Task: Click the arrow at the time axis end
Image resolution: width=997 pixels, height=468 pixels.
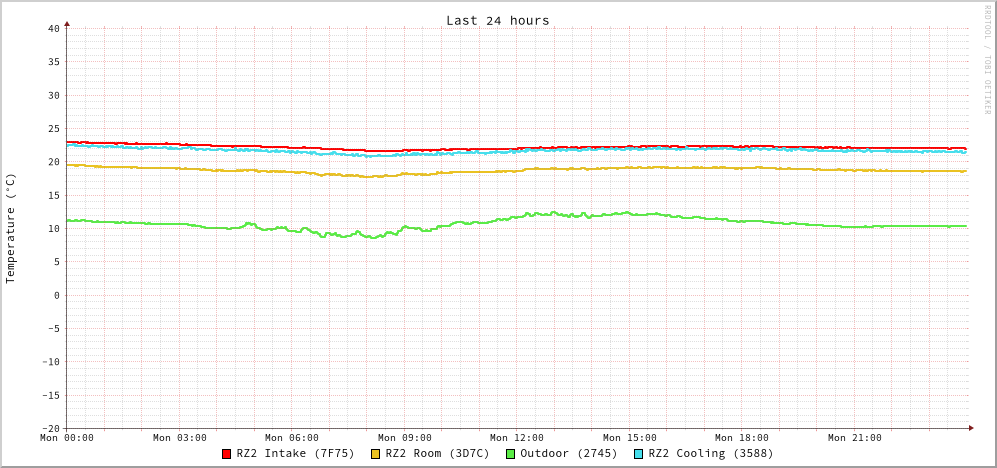Action: coord(970,428)
